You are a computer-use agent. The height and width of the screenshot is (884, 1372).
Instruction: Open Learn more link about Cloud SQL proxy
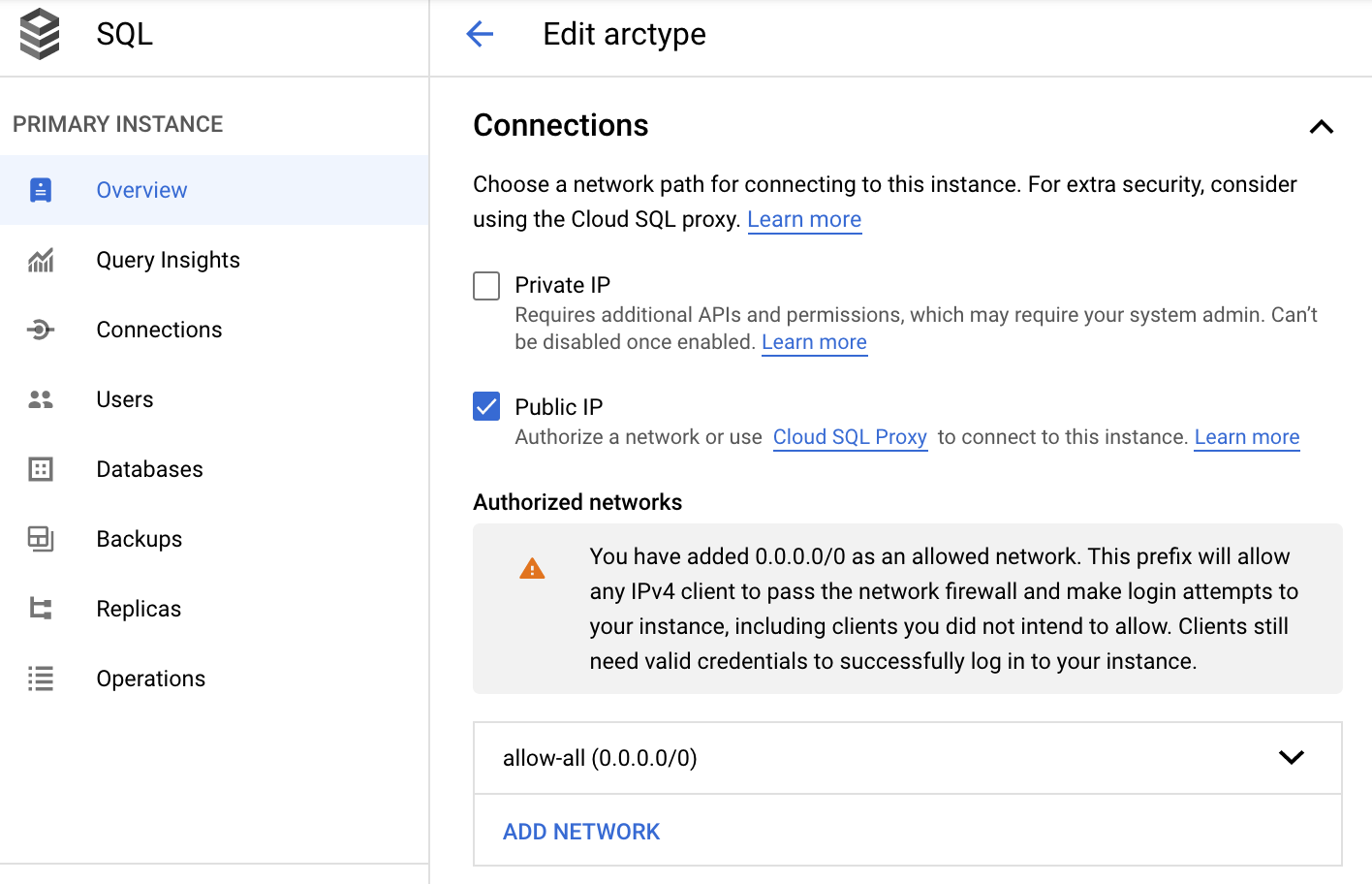pos(804,219)
